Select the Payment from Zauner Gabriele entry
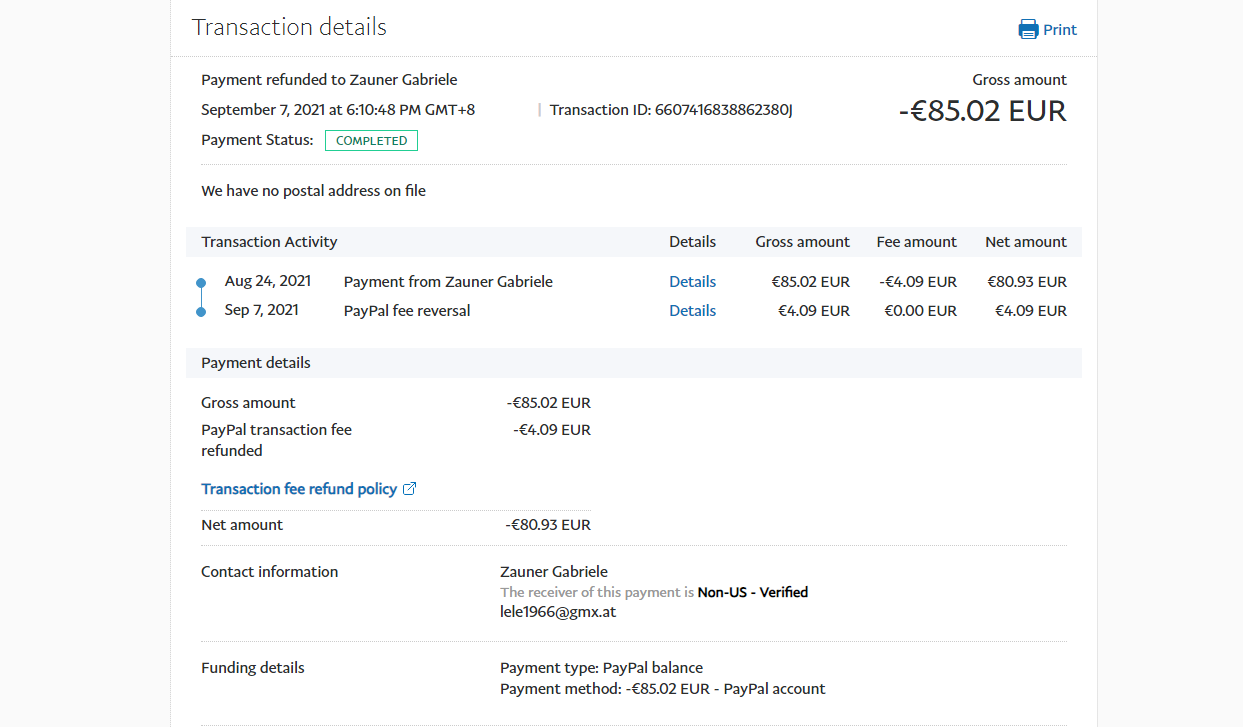Image resolution: width=1243 pixels, height=727 pixels. tap(447, 282)
